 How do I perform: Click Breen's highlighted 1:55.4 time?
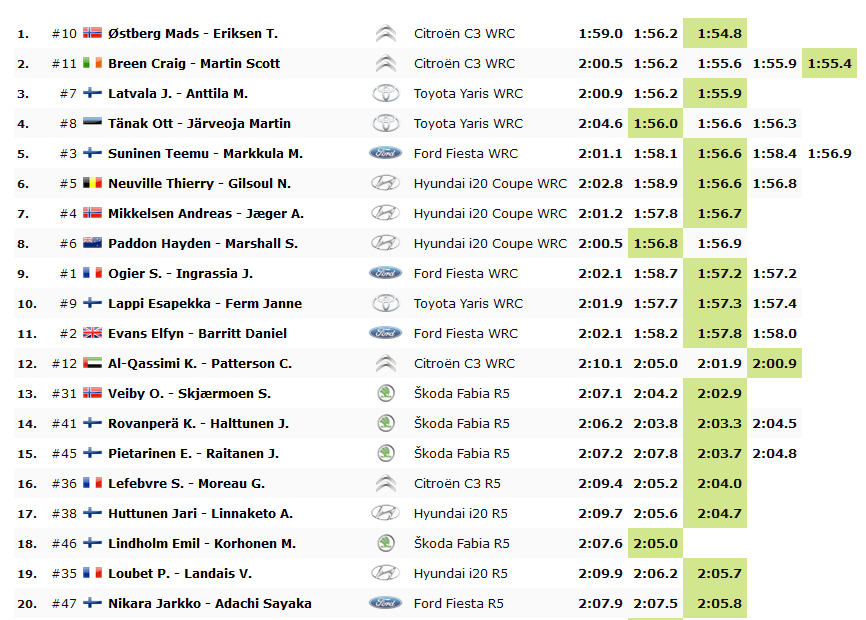click(x=831, y=63)
